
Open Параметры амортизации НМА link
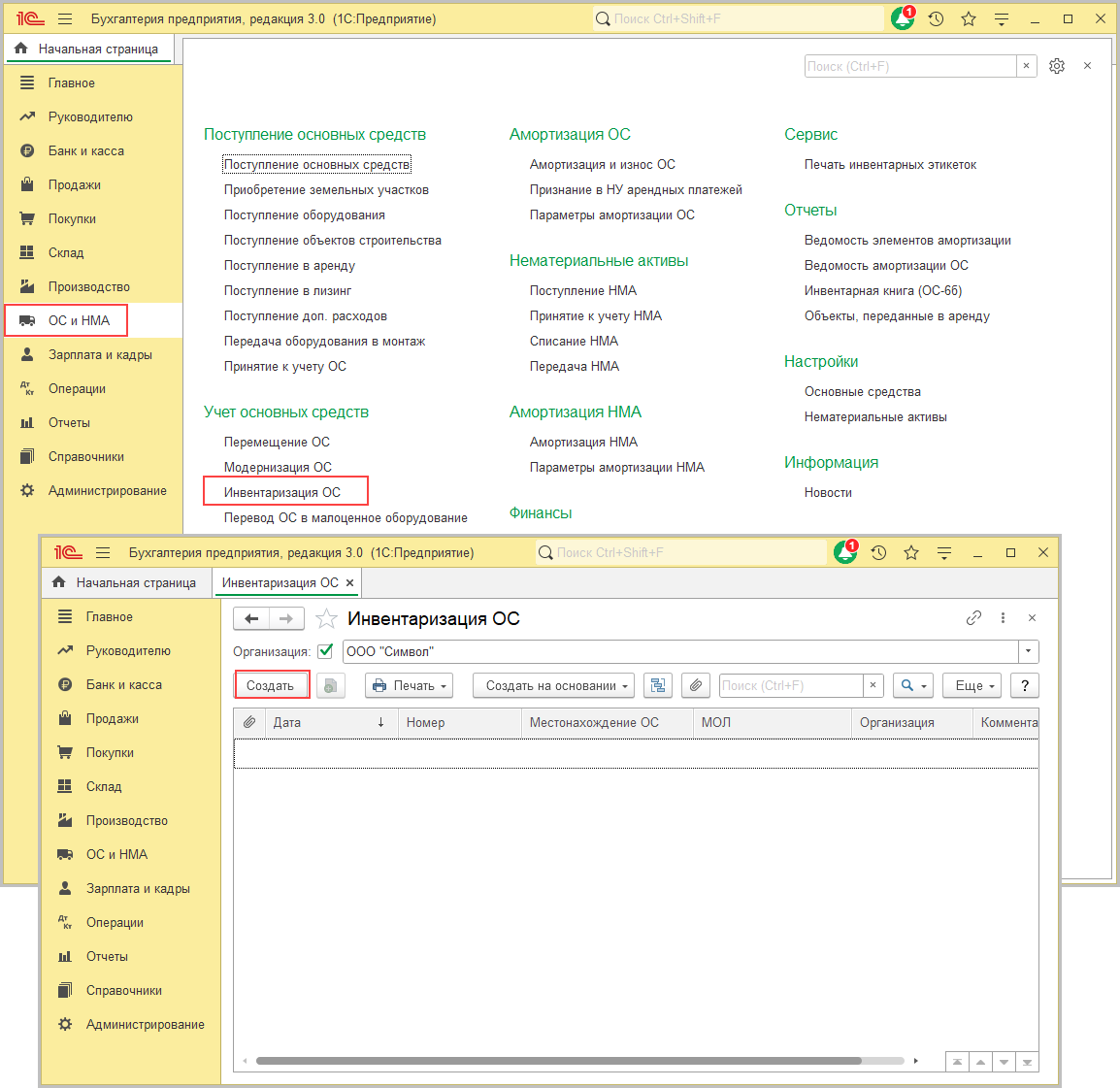617,467
